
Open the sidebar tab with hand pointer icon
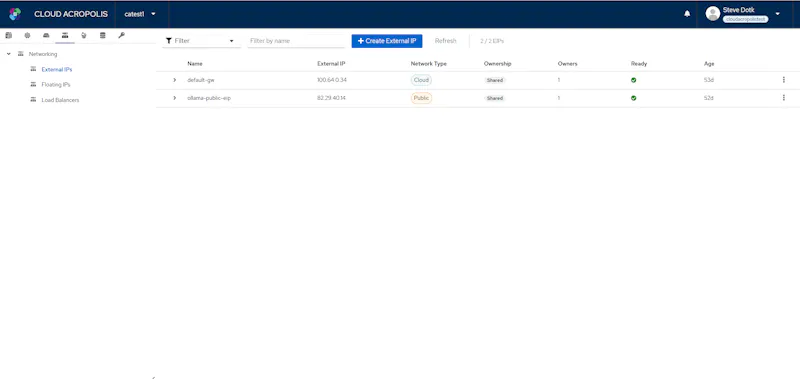pyautogui.click(x=84, y=35)
